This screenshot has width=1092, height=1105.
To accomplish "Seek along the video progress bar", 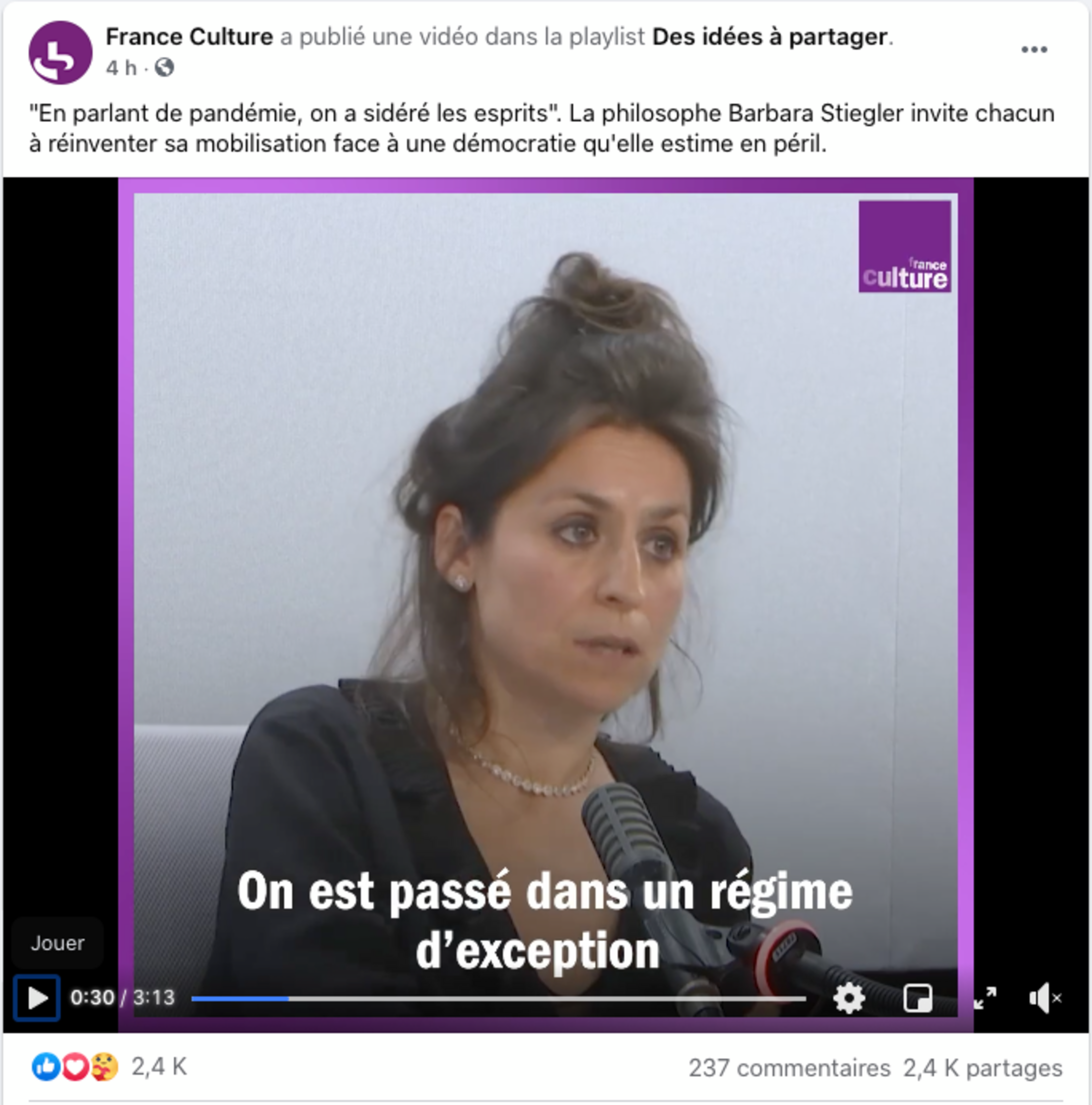I will [x=498, y=999].
